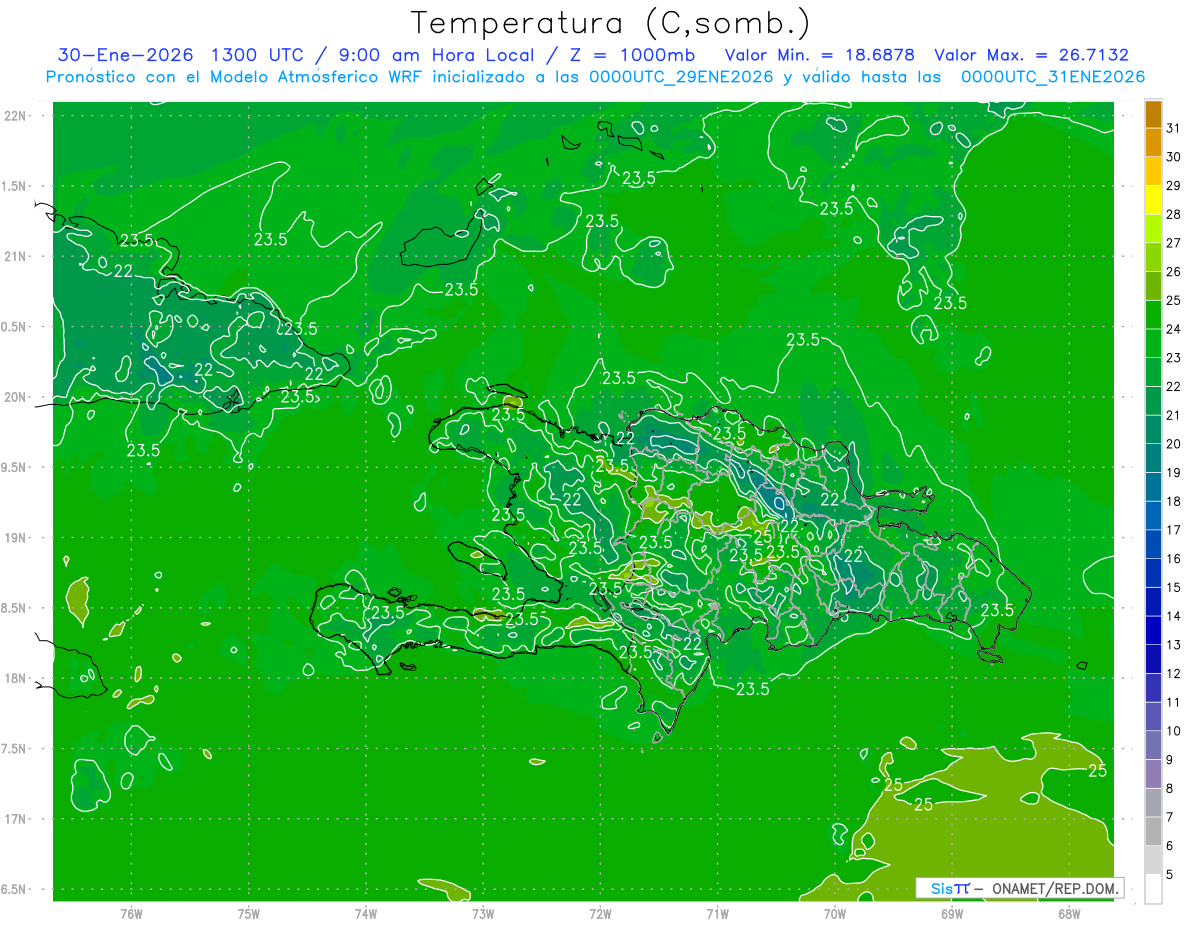Screen dimensions: 1200x927
Task: Click the legend value '11'
Action: [1173, 703]
